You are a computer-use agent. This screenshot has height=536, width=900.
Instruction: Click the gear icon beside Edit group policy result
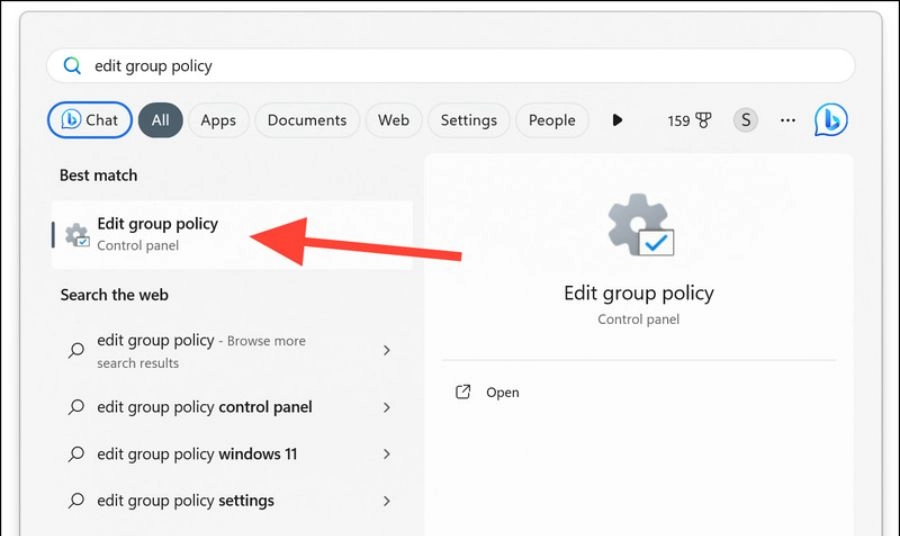pos(77,235)
